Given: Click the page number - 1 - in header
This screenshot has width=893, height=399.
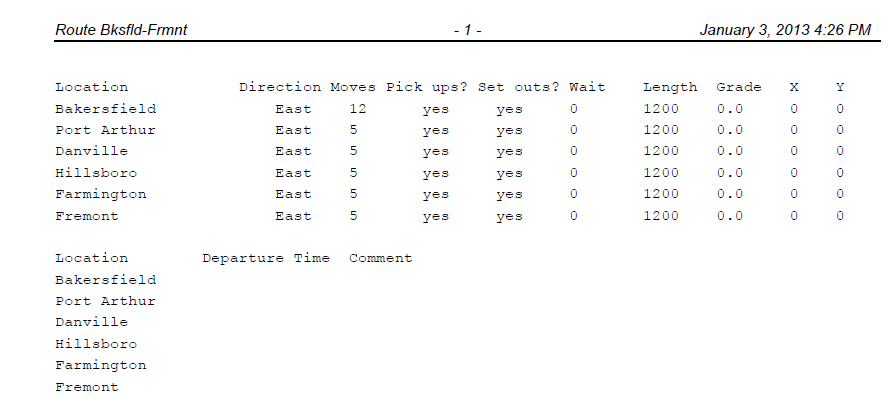Looking at the screenshot, I should [468, 31].
